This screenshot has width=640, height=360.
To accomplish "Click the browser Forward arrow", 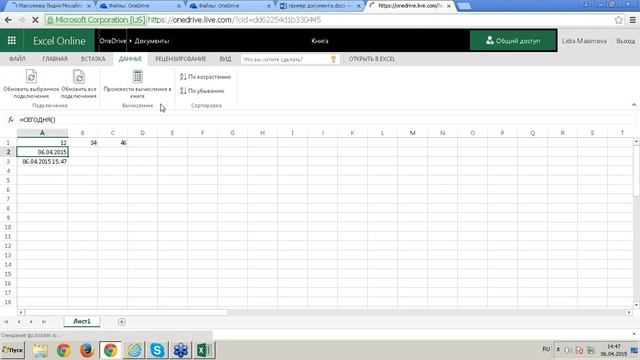I will pos(21,20).
